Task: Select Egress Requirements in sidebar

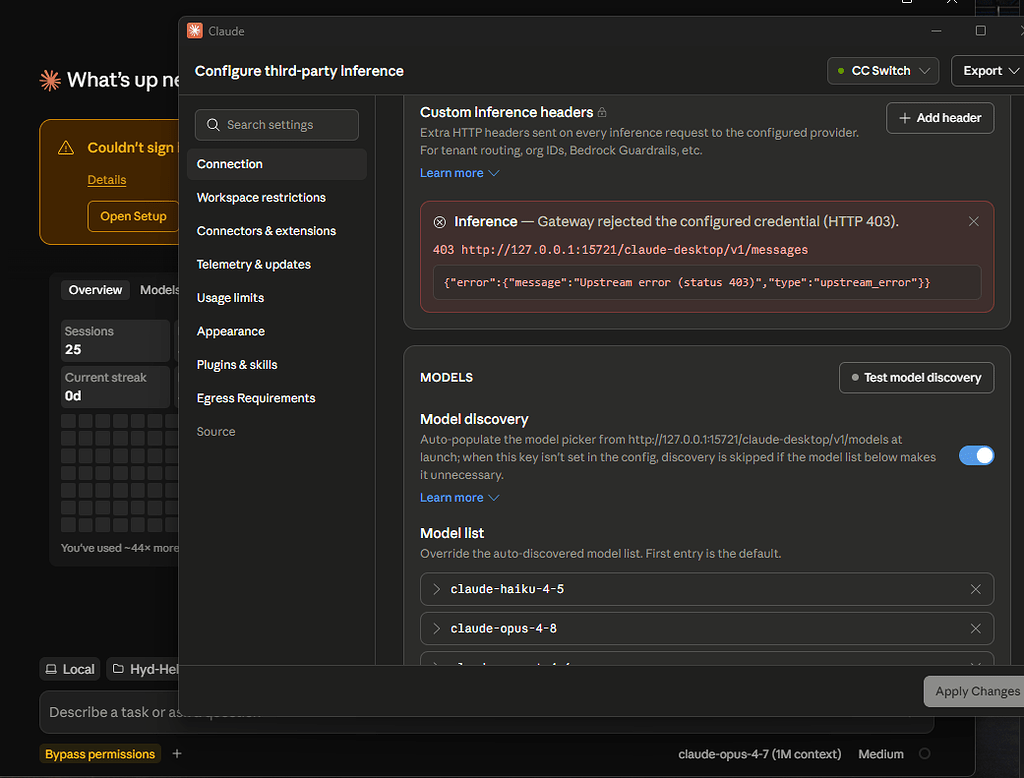Action: click(277, 398)
